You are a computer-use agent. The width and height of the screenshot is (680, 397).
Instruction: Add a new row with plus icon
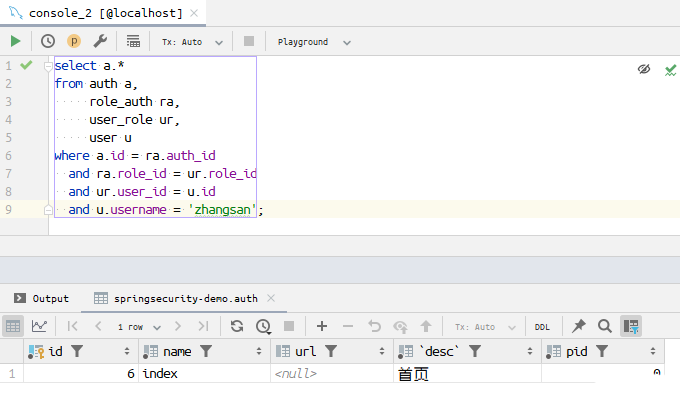coord(322,326)
